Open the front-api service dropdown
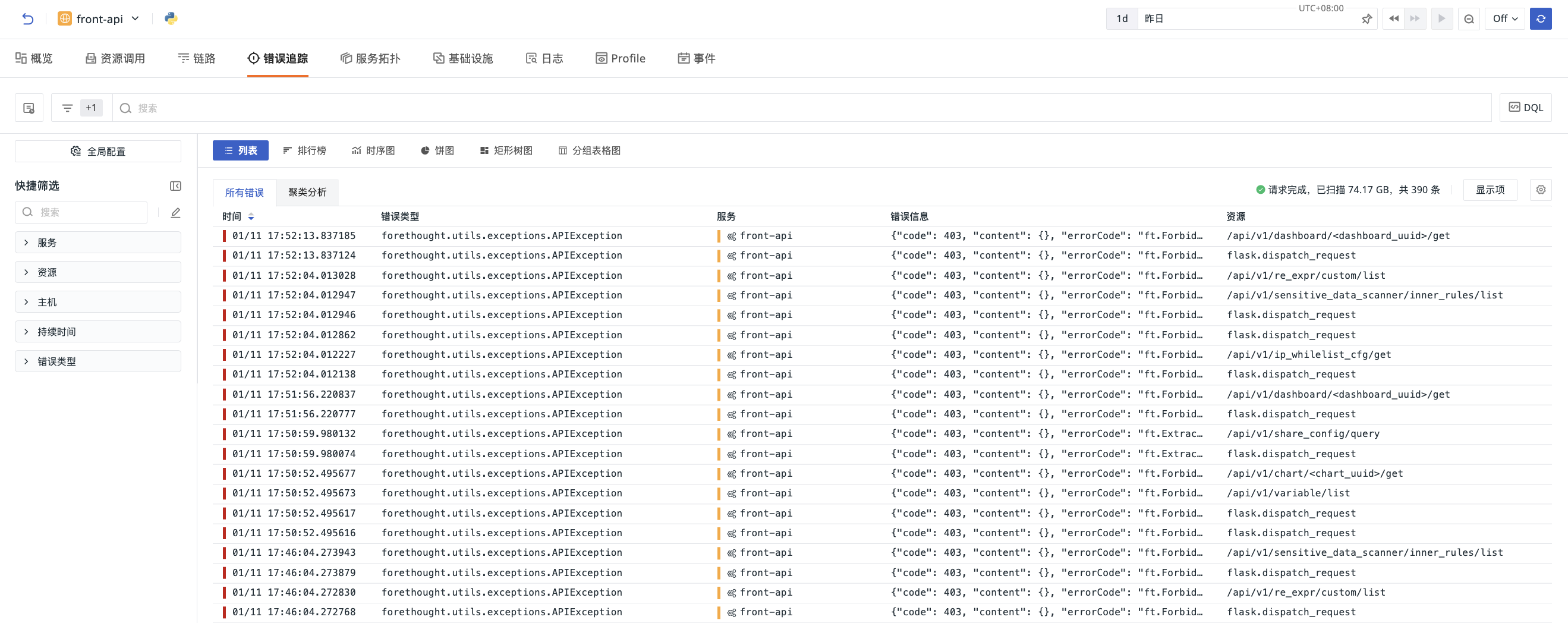1568x623 pixels. click(99, 19)
